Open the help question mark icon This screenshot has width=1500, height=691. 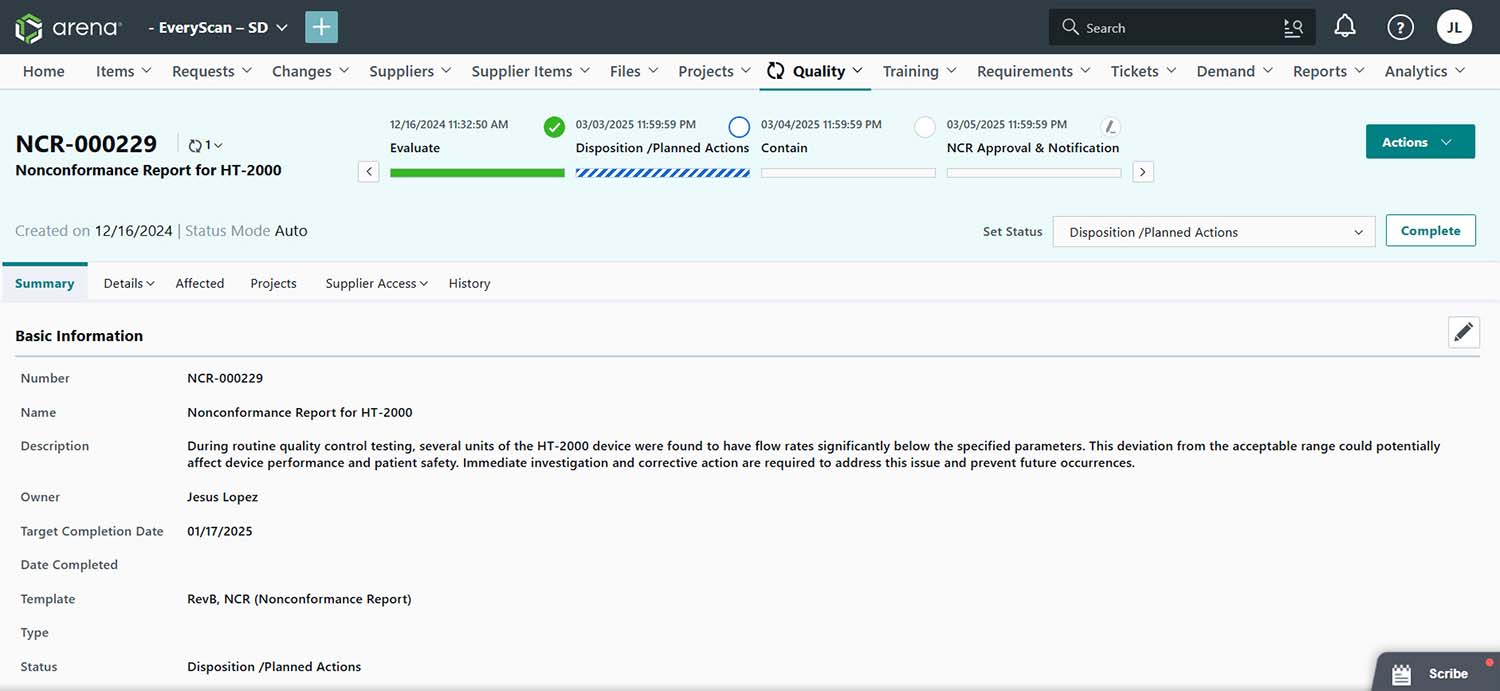(x=1400, y=27)
